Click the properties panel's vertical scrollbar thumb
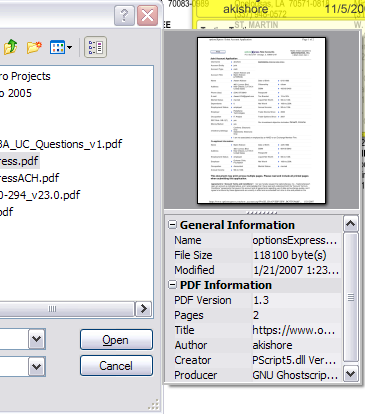Image resolution: width=365 pixels, height=414 pixels. pyautogui.click(x=350, y=297)
